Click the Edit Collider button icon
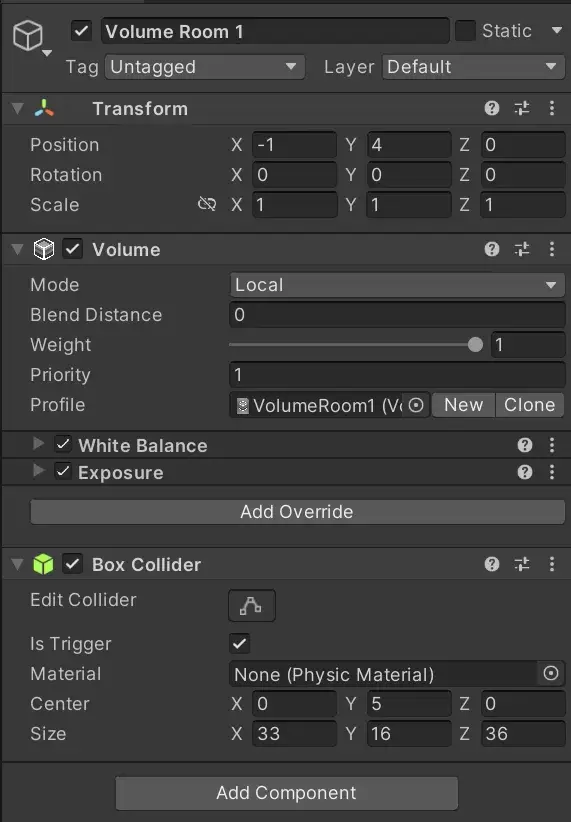Screen dimensions: 571x822 [252, 605]
